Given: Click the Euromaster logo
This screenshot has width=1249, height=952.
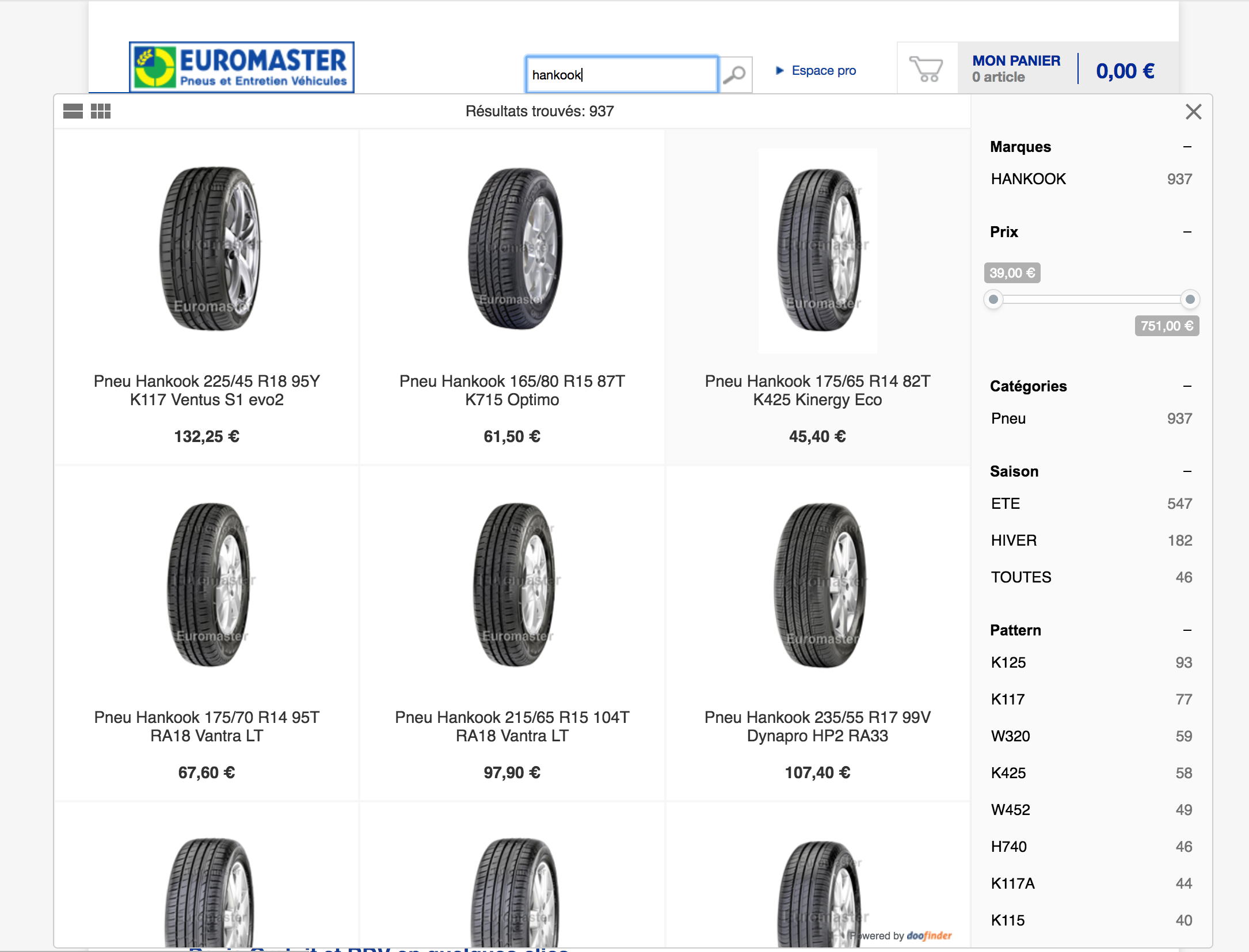Looking at the screenshot, I should click(x=241, y=67).
